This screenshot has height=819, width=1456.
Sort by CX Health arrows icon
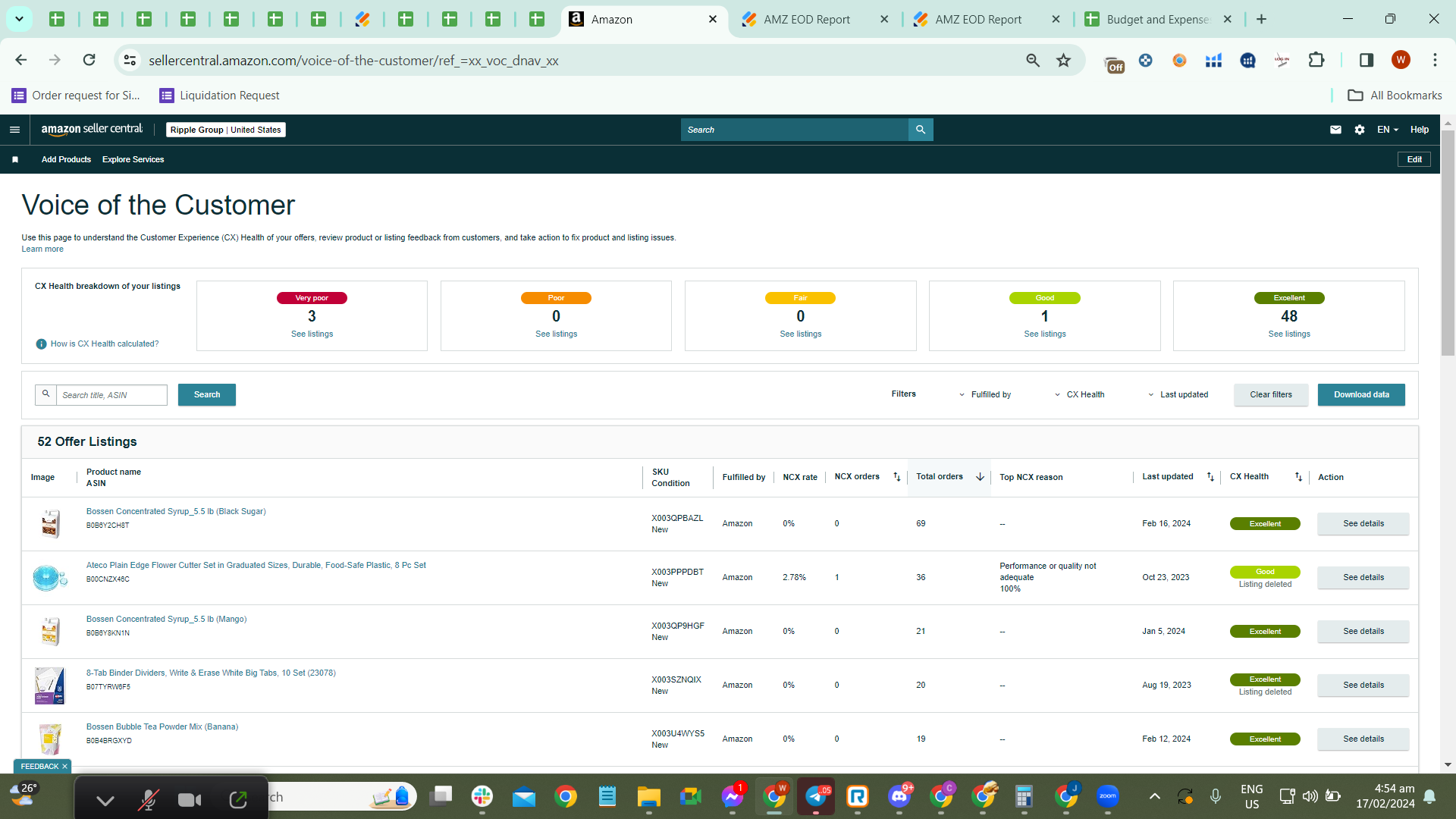pyautogui.click(x=1298, y=477)
